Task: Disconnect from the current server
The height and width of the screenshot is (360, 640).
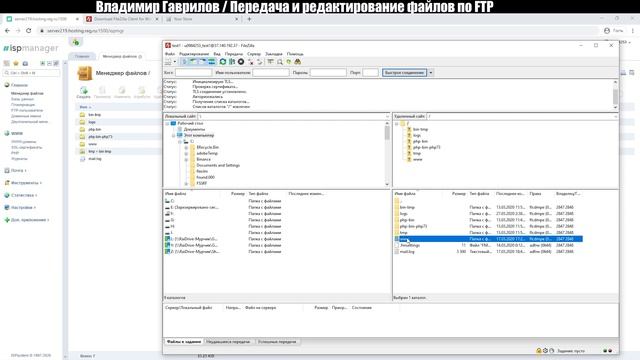Action: click(251, 62)
